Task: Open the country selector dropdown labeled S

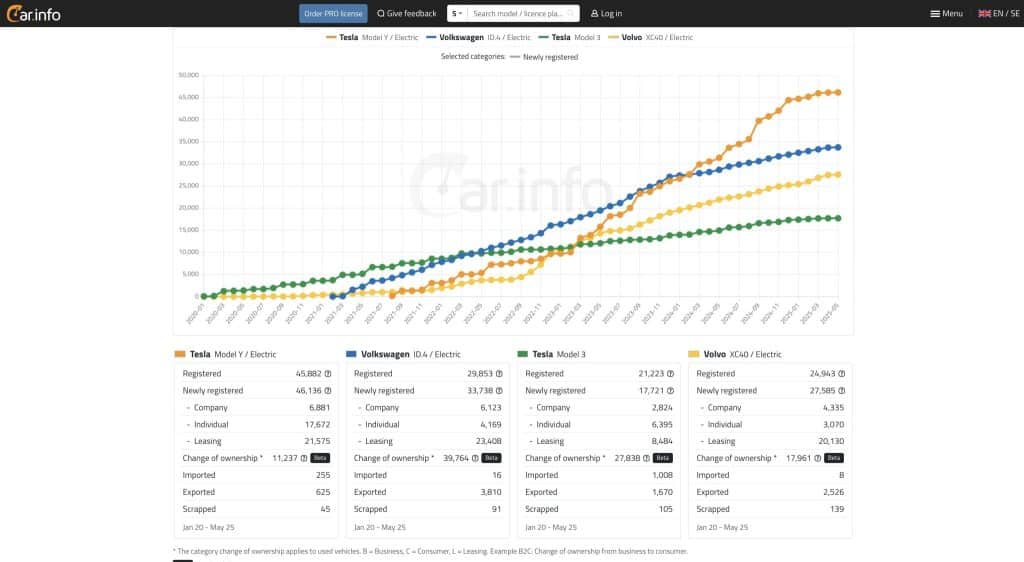Action: tap(457, 14)
